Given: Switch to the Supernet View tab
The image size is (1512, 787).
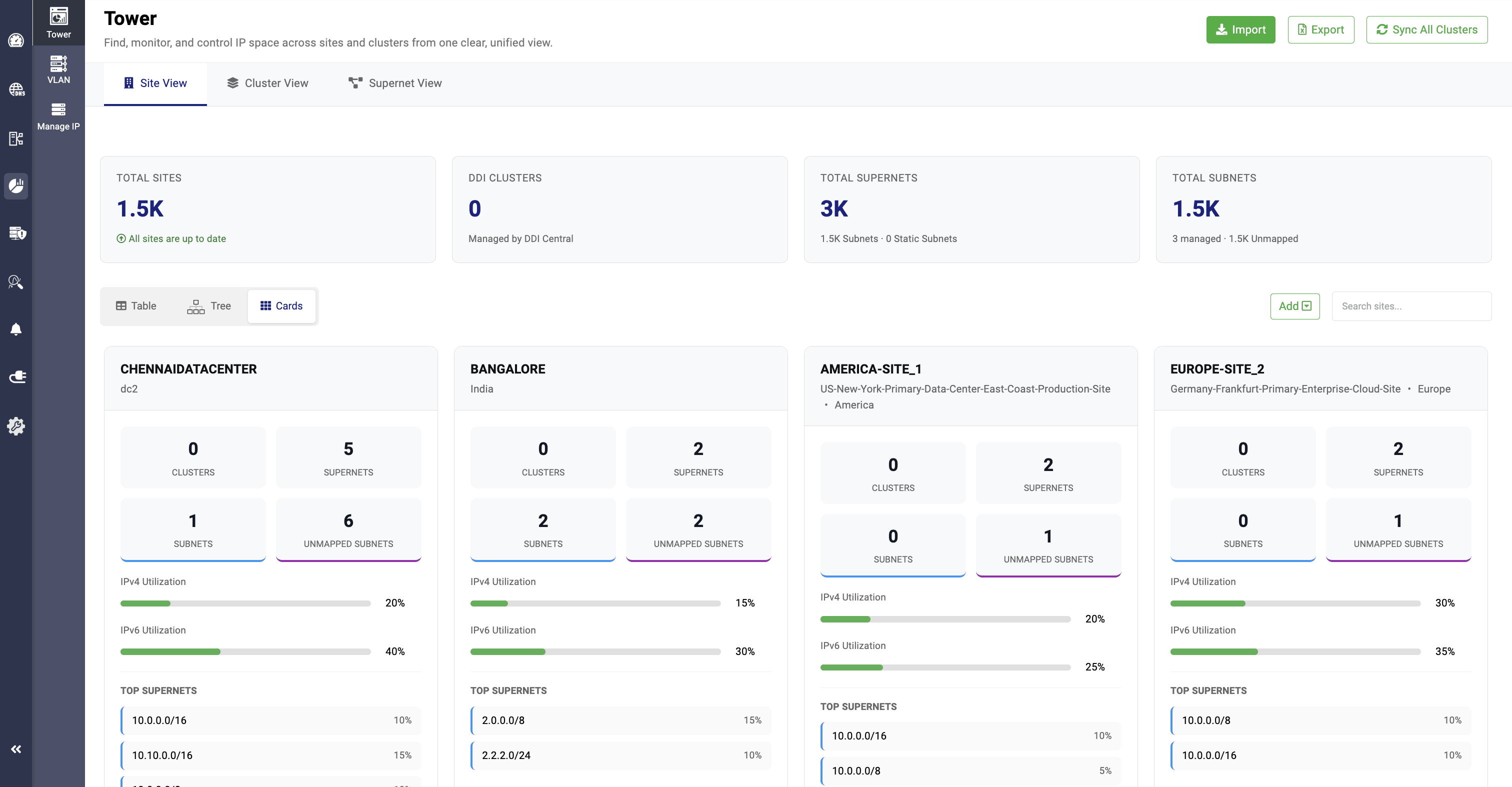Looking at the screenshot, I should coord(394,83).
